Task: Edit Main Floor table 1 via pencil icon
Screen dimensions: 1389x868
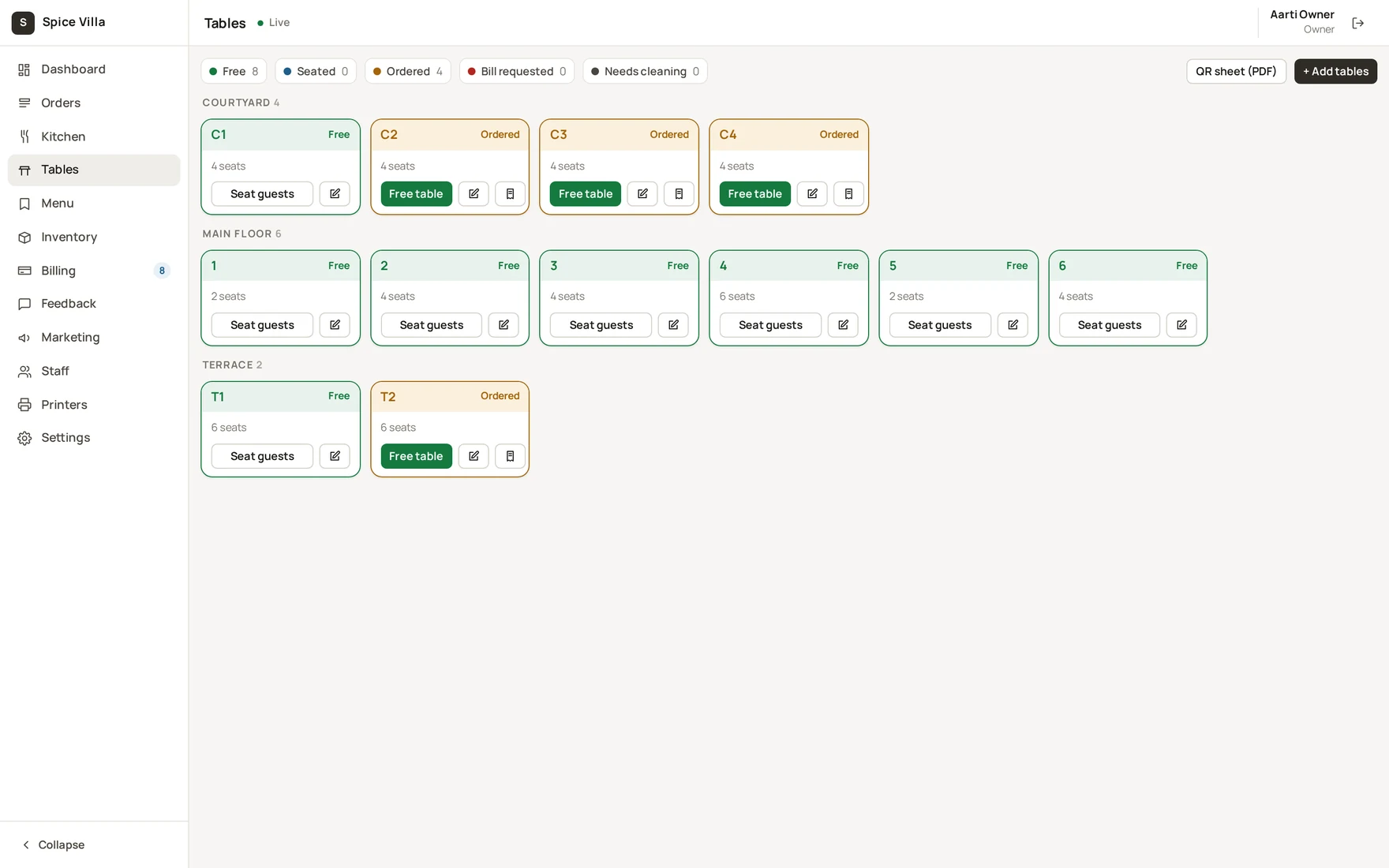Action: [335, 325]
